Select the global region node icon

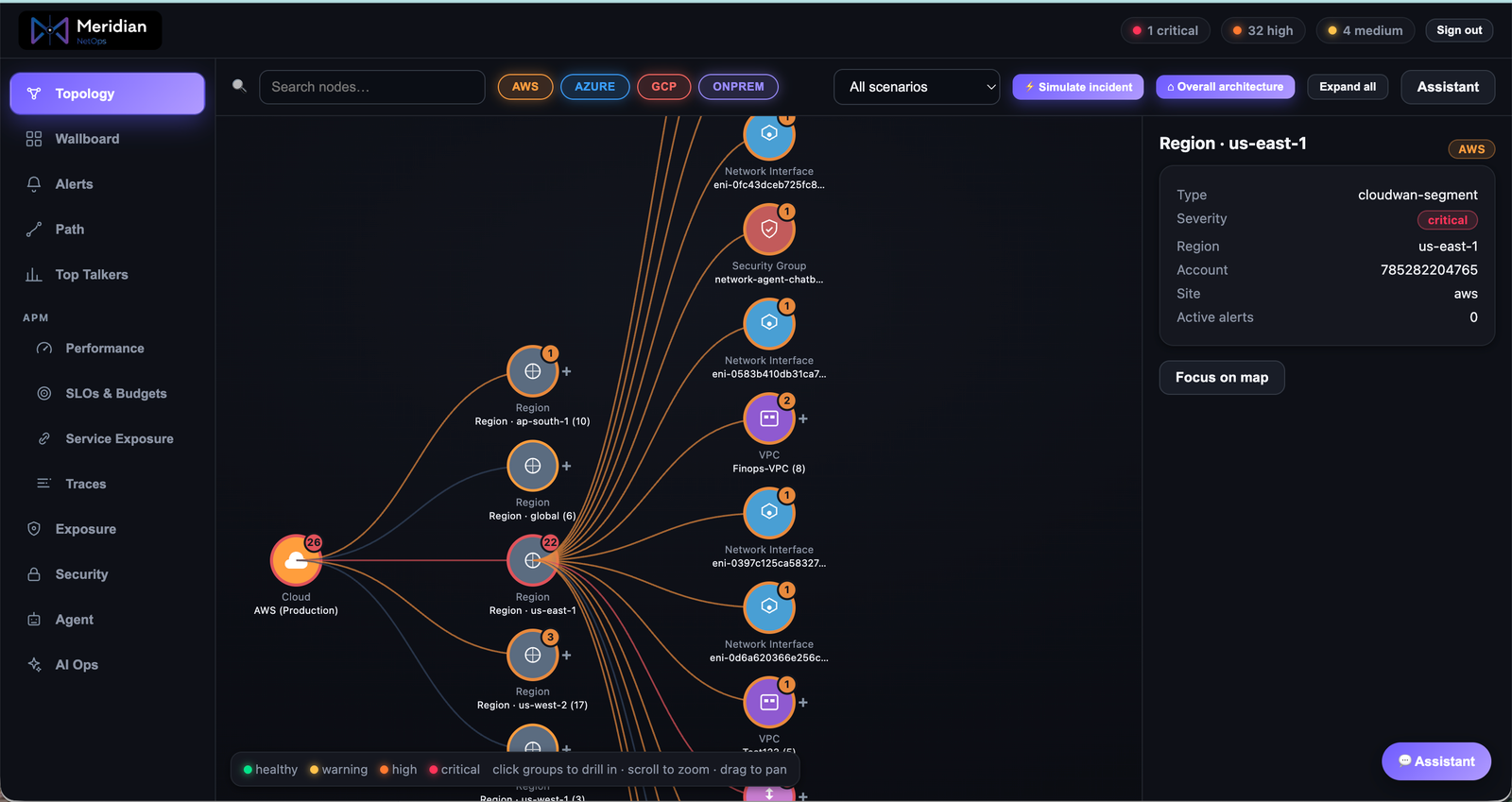[533, 466]
